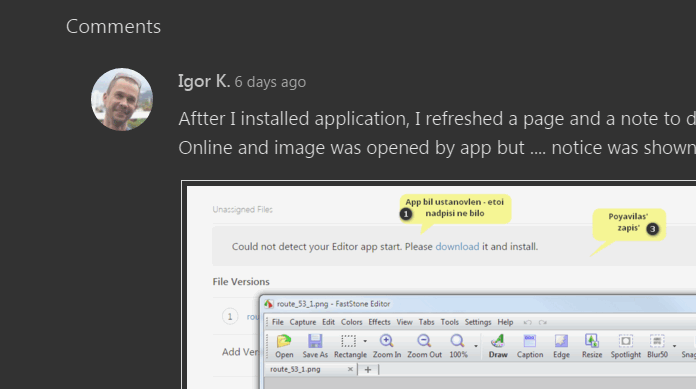This screenshot has width=696, height=389.
Task: Expand the zoom level dropdown arrow
Action: coord(475,346)
